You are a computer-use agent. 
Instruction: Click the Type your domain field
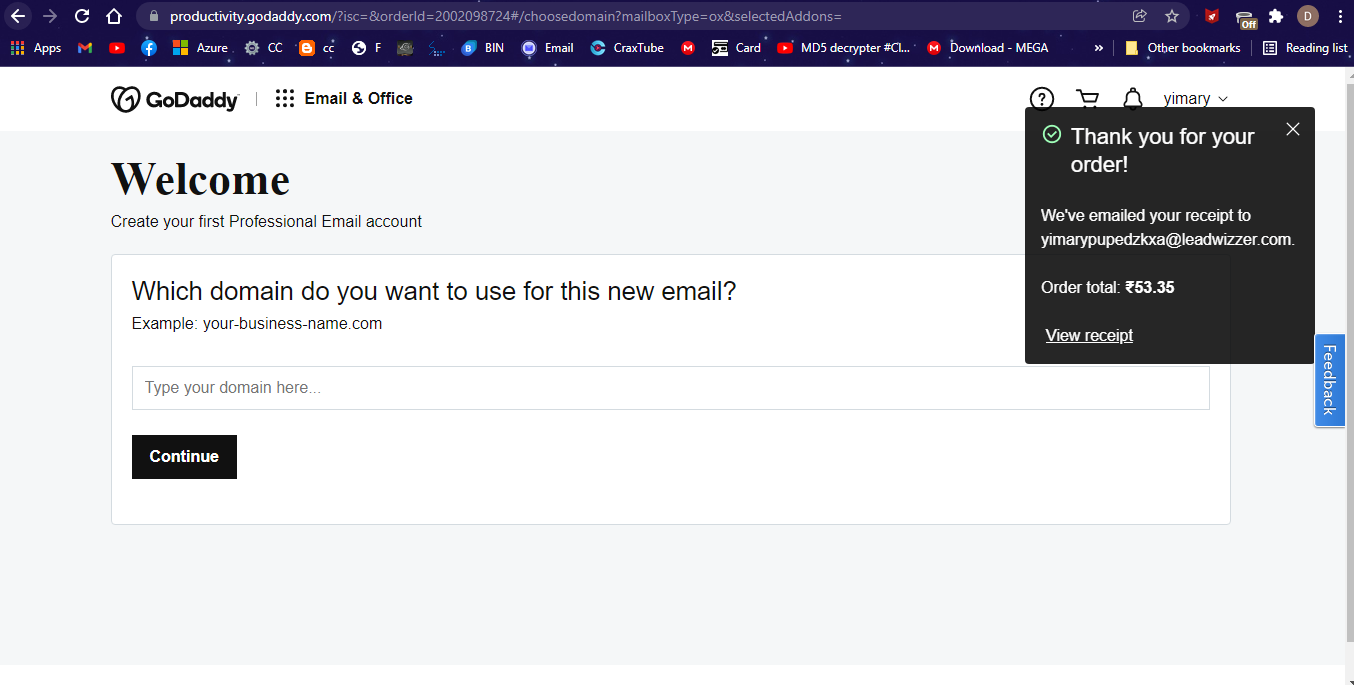point(671,388)
